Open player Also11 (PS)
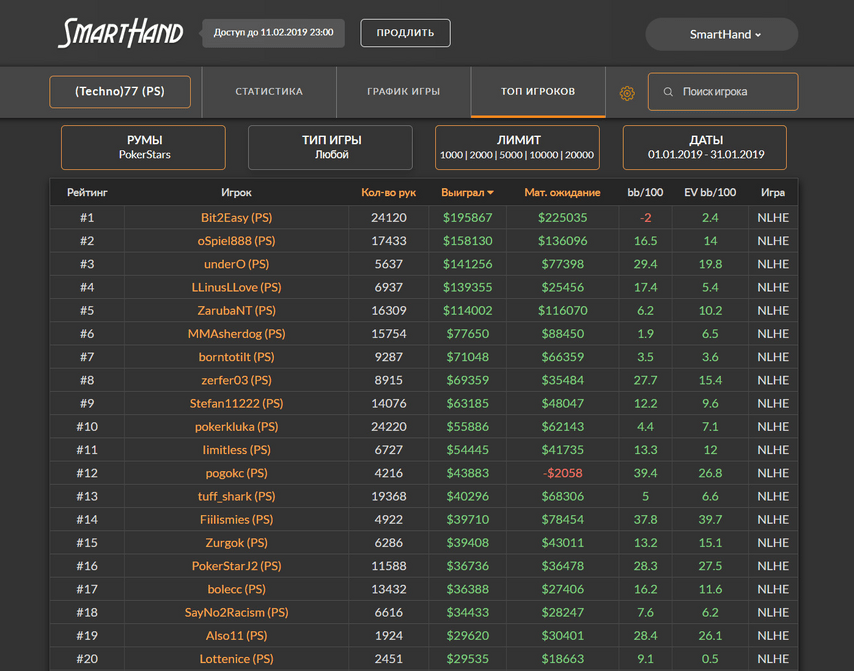854x671 pixels. pos(236,636)
